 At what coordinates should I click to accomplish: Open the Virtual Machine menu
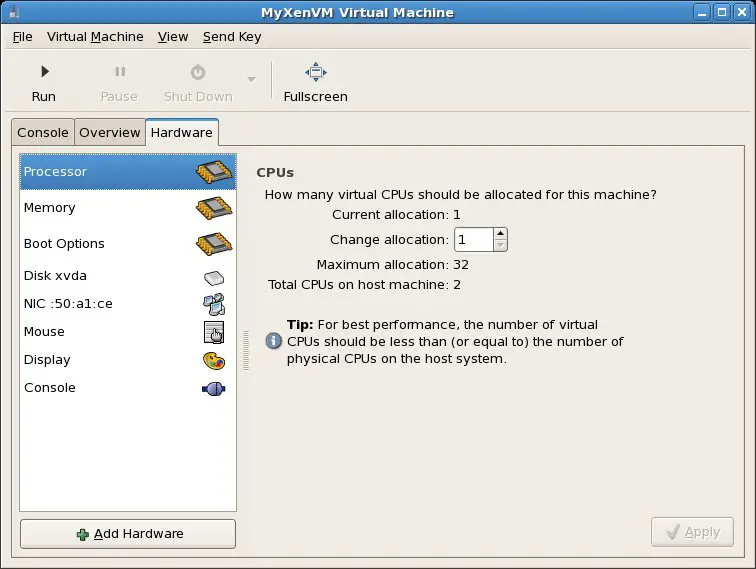point(95,37)
